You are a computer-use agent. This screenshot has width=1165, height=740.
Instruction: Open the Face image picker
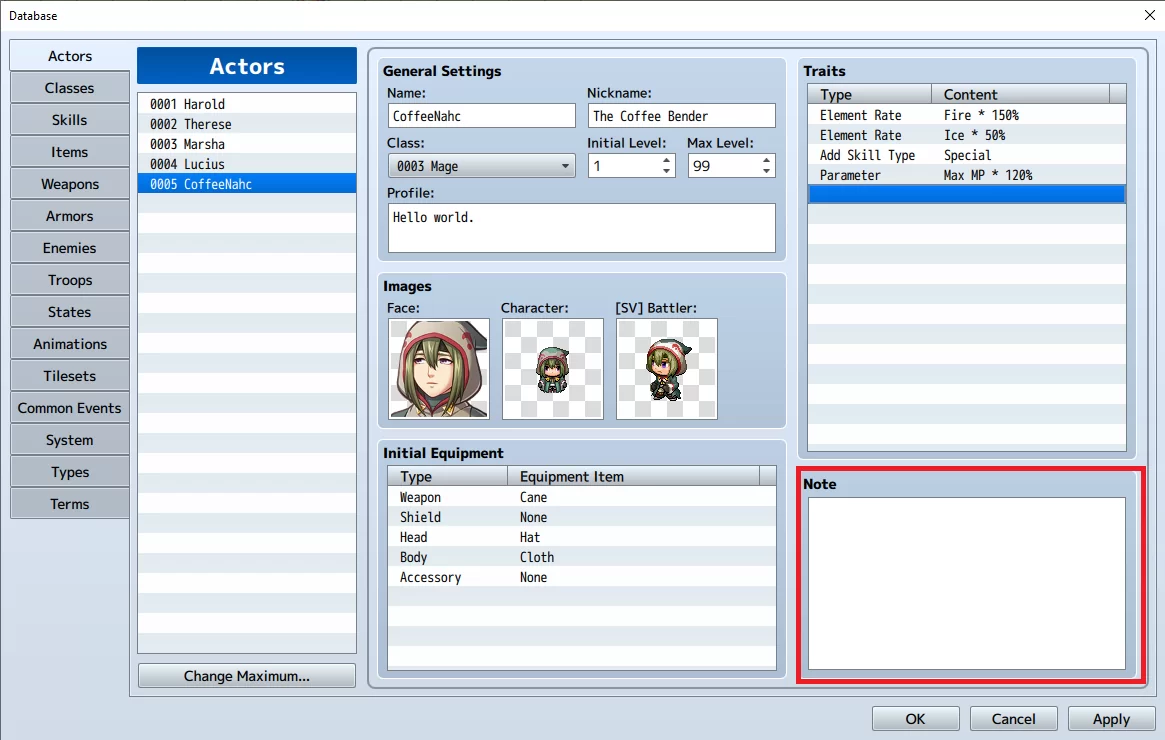coord(438,369)
